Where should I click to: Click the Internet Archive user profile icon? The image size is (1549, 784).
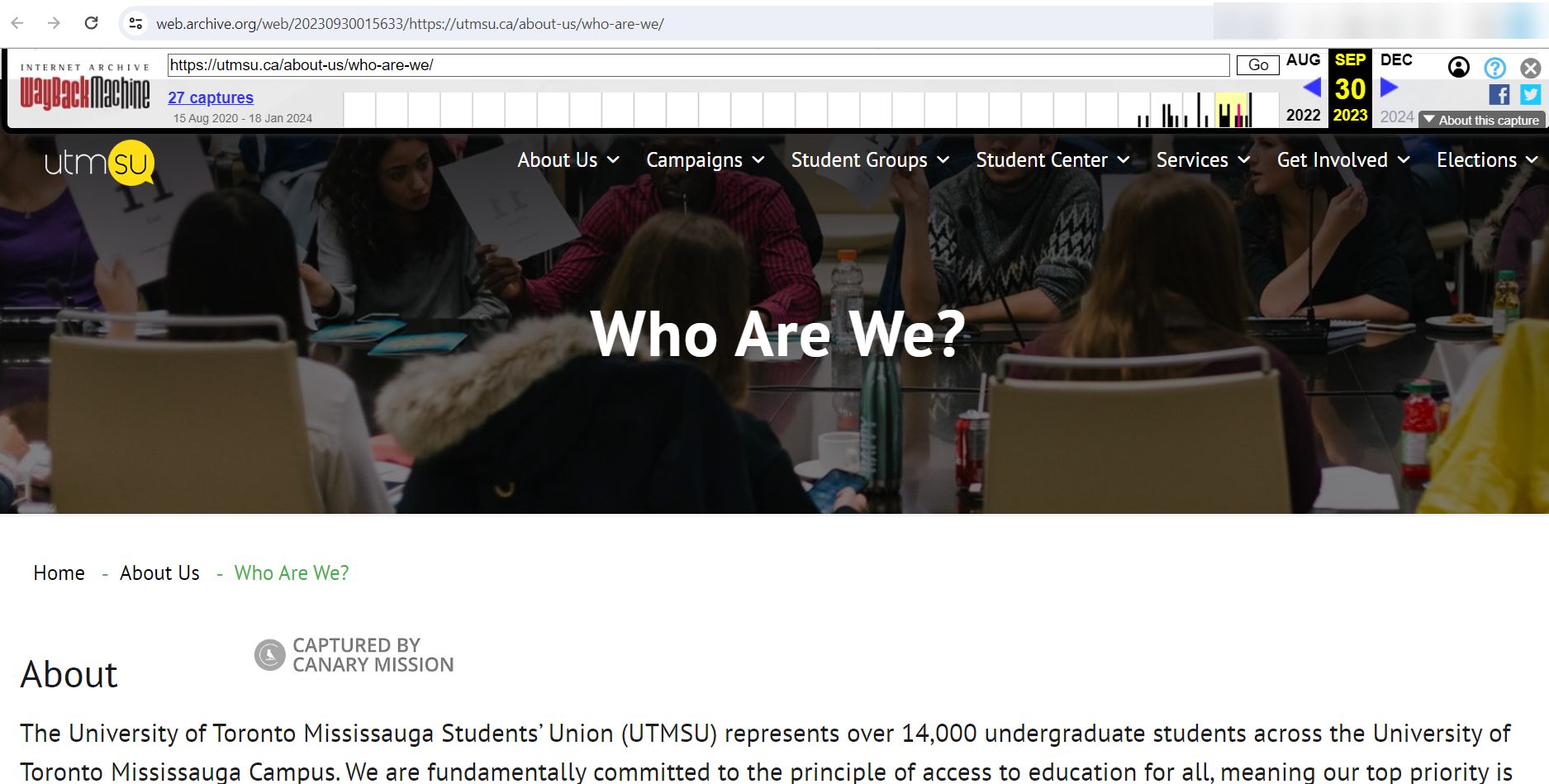pyautogui.click(x=1459, y=67)
